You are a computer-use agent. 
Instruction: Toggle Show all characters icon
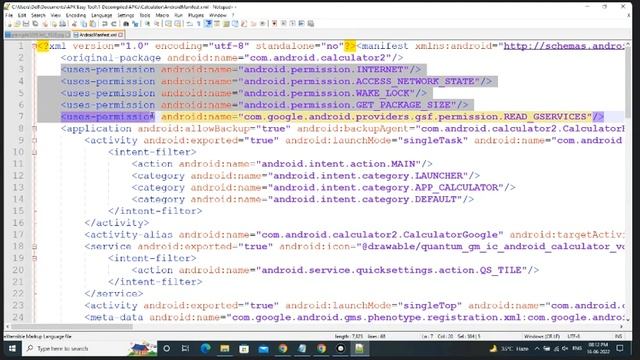199,24
